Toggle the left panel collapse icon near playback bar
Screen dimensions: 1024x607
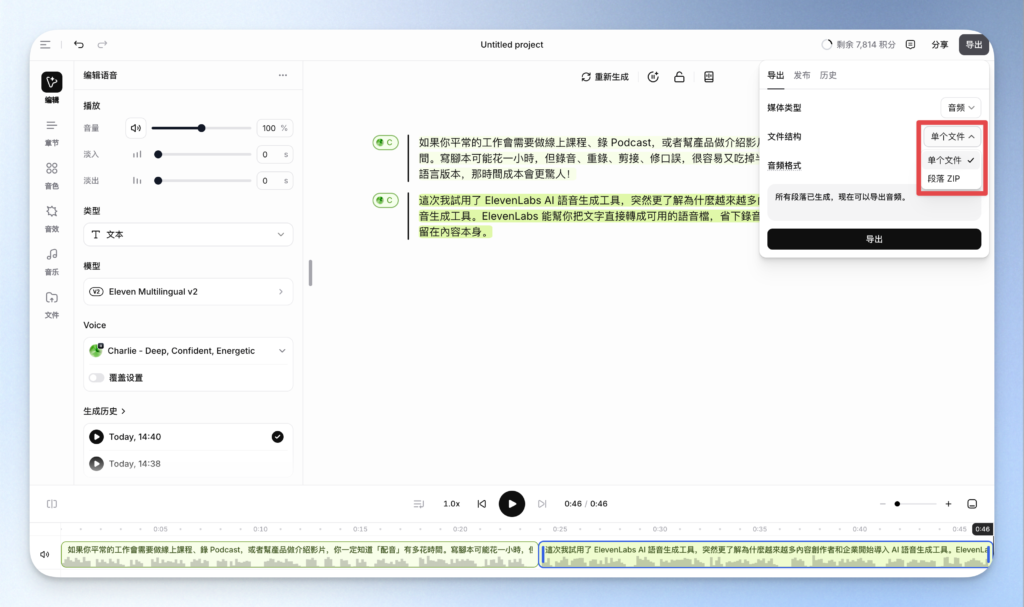(x=52, y=504)
